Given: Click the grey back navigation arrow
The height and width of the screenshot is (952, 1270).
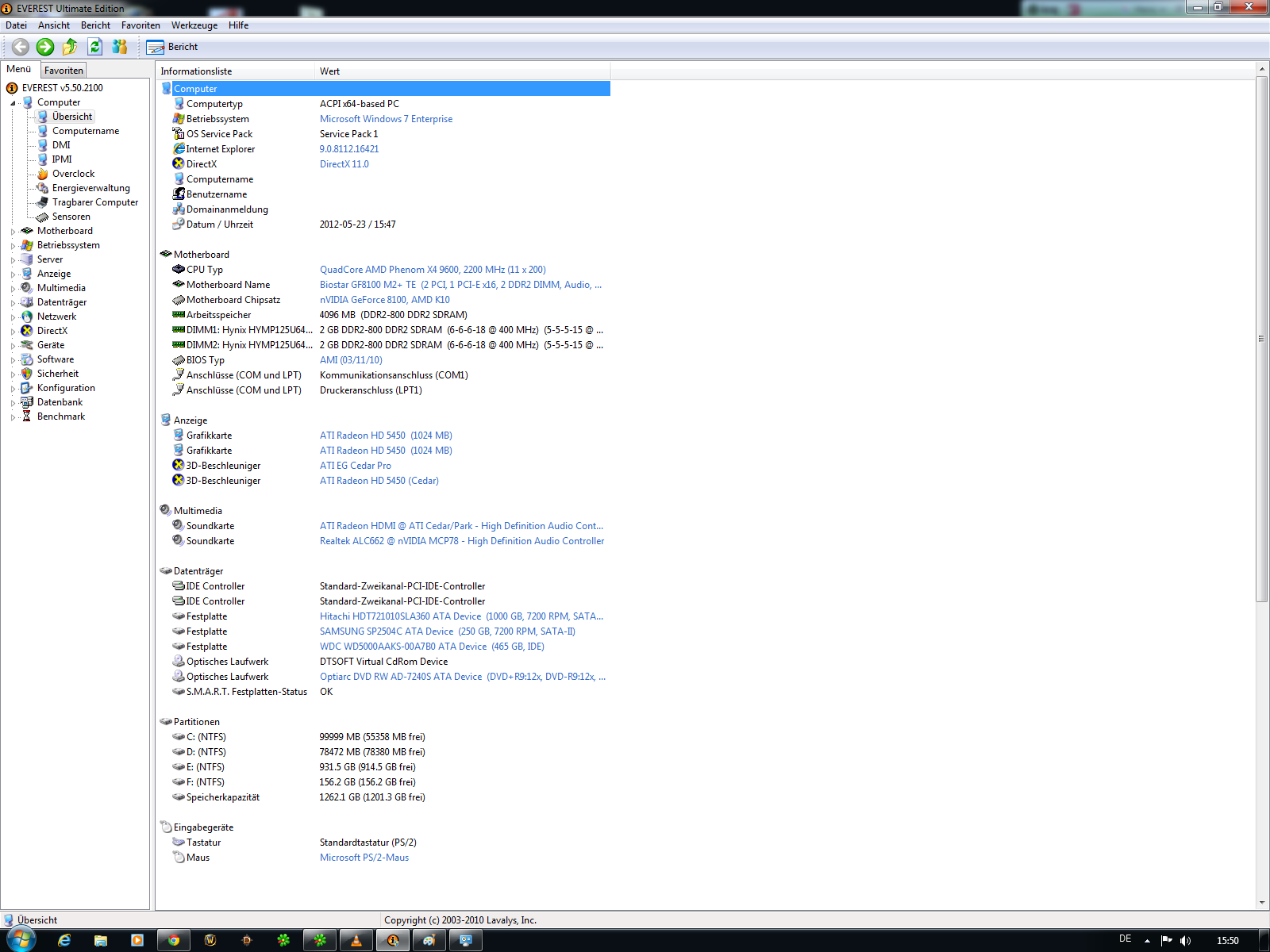Looking at the screenshot, I should (x=21, y=47).
